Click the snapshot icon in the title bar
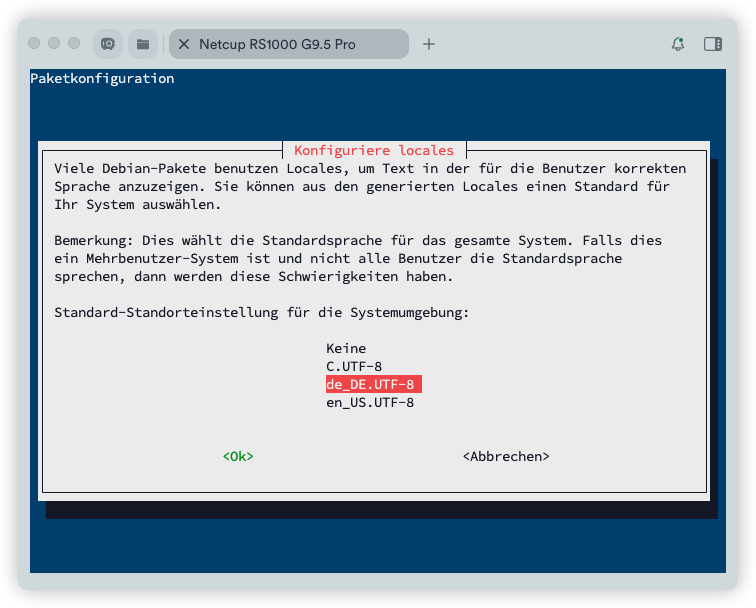Screen dimensions: 756x608 tap(108, 44)
